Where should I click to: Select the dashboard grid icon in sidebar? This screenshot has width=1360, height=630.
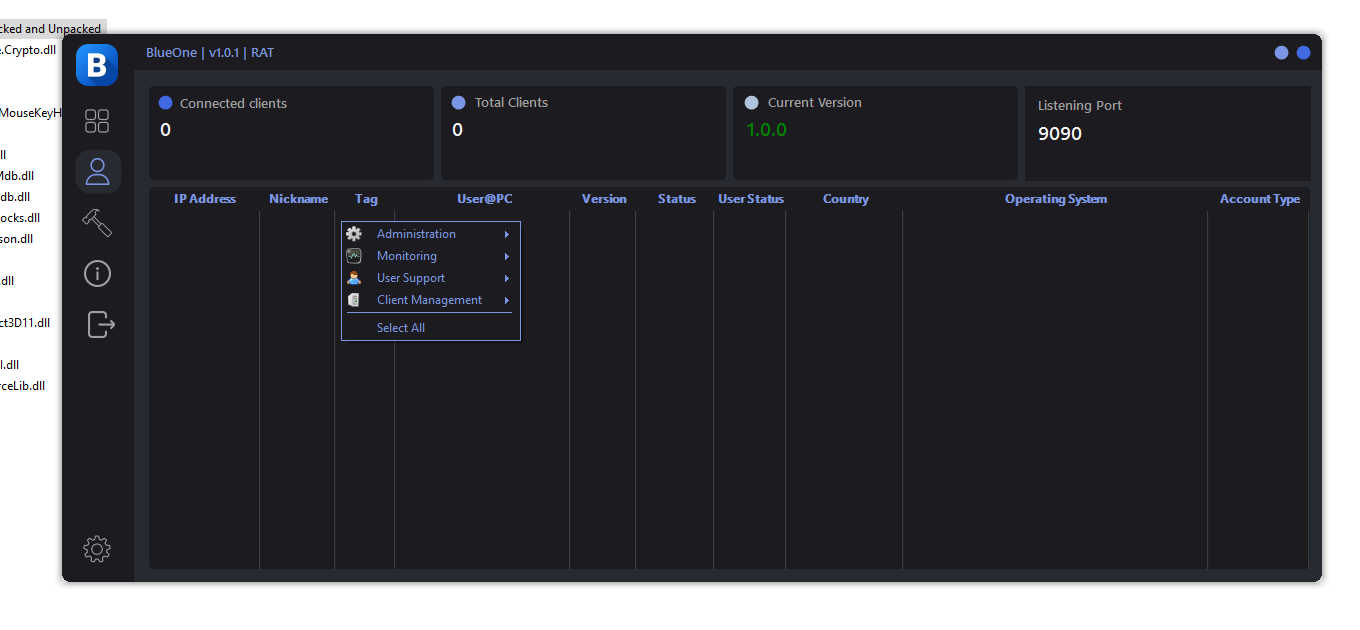(x=97, y=120)
